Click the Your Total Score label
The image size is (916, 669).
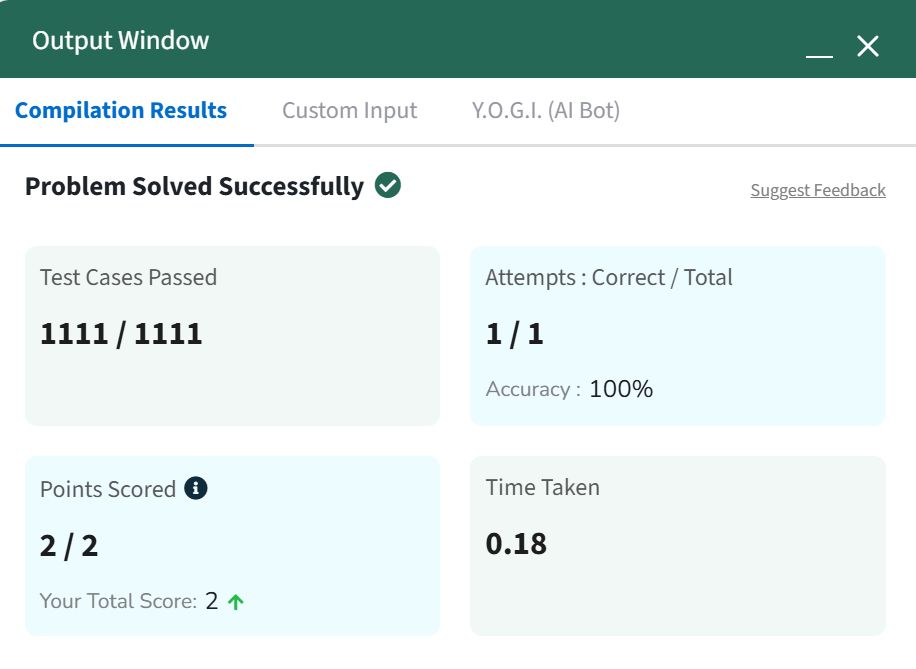118,601
